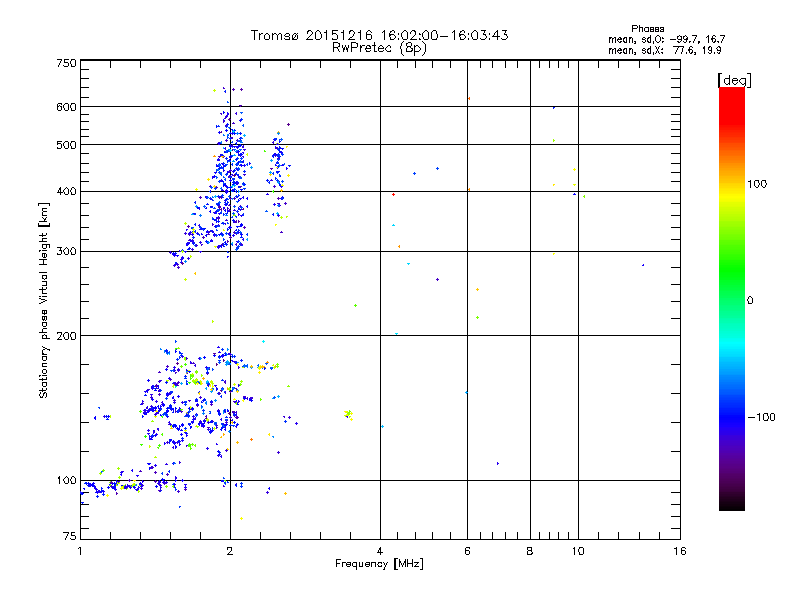Click the x-axis tick label '6'
This screenshot has height=600, width=800.
click(467, 551)
